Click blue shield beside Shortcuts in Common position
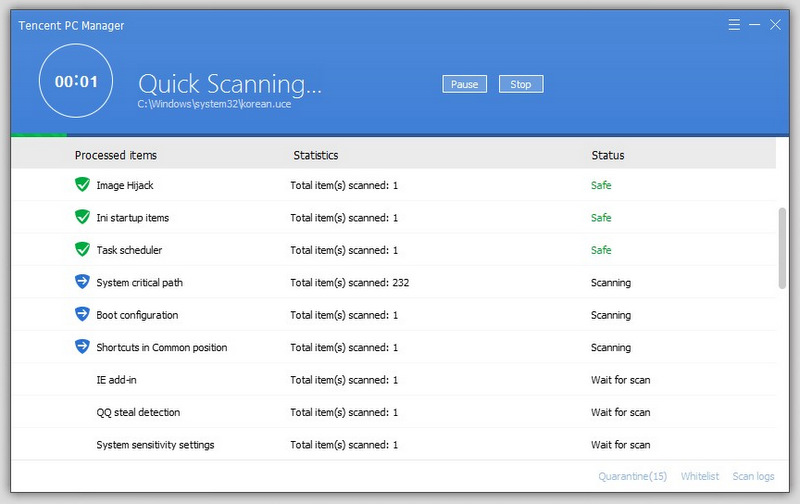 pyautogui.click(x=82, y=347)
